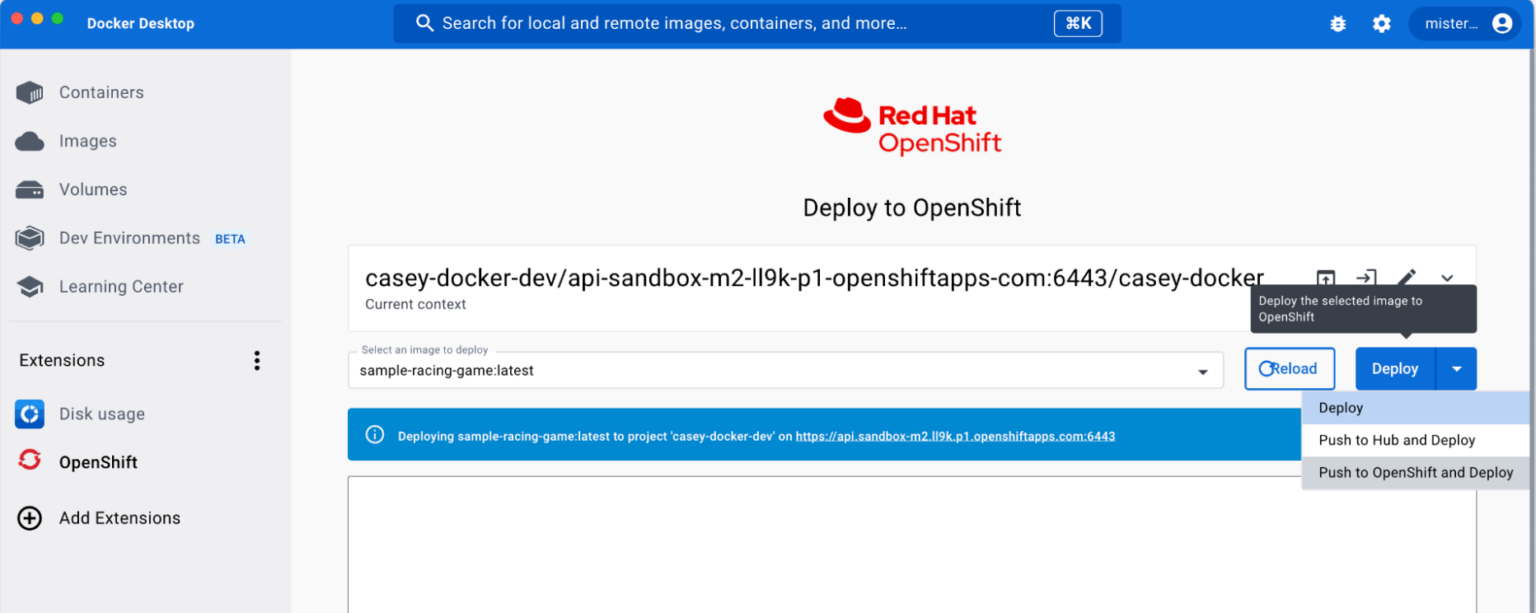Open the Learning Center

point(120,286)
